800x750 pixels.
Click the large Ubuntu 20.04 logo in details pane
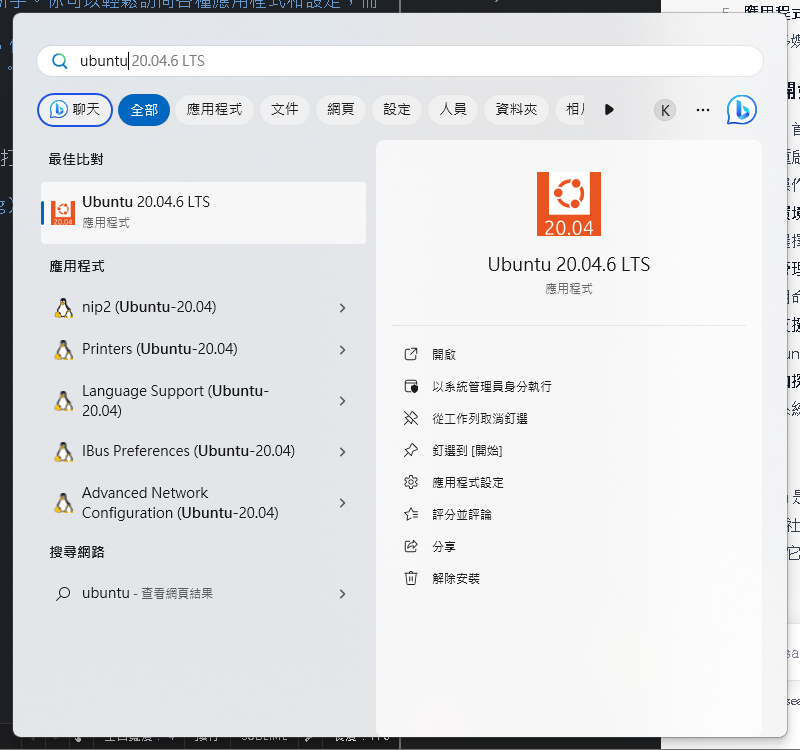(569, 204)
